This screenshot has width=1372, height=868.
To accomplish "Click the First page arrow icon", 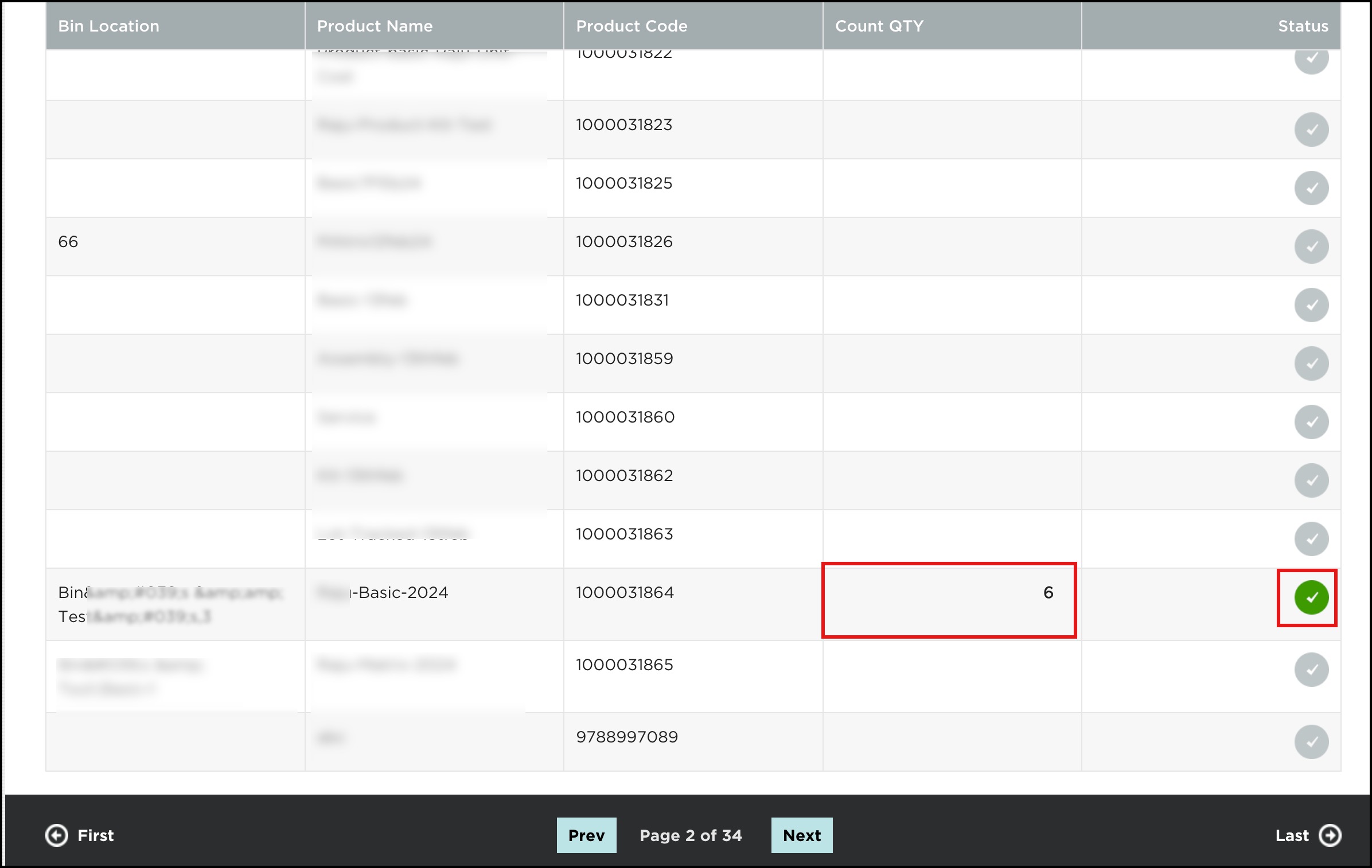I will [x=56, y=835].
